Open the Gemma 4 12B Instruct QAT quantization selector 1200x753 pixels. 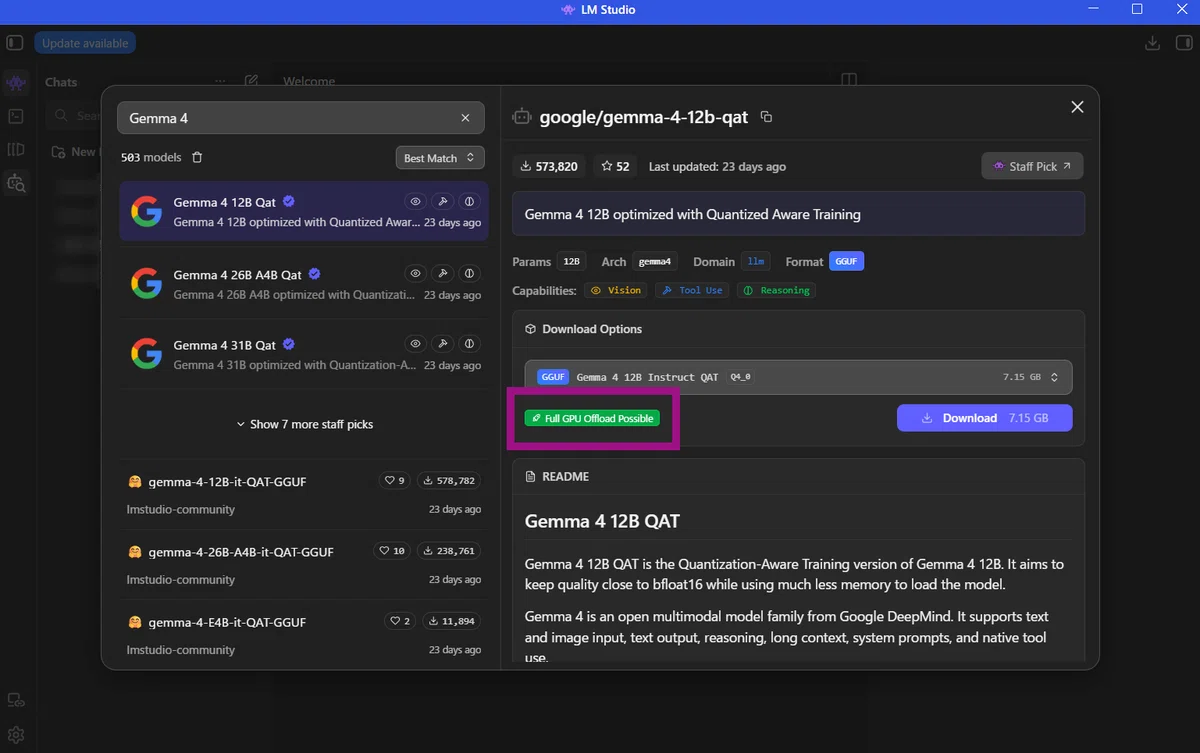[798, 377]
